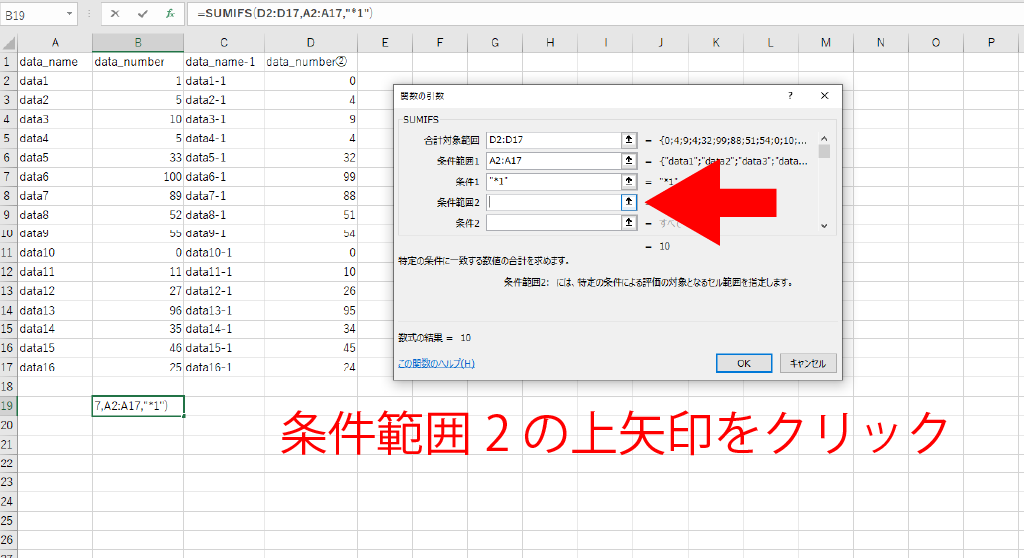Open the Name Box dropdown arrow
The width and height of the screenshot is (1024, 558).
(x=69, y=14)
